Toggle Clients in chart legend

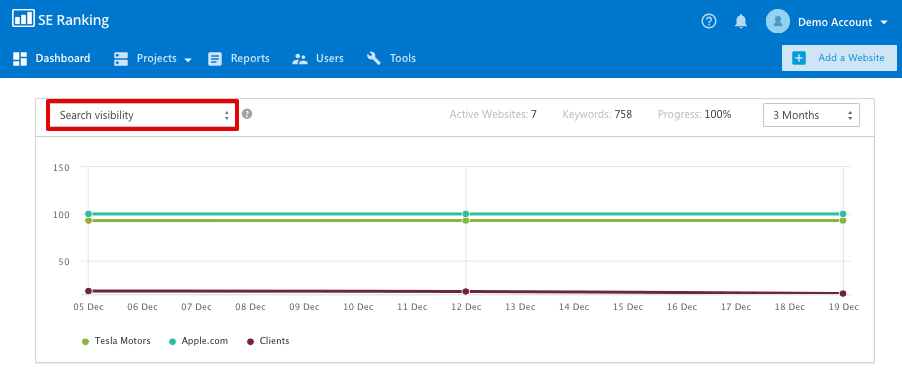(268, 341)
